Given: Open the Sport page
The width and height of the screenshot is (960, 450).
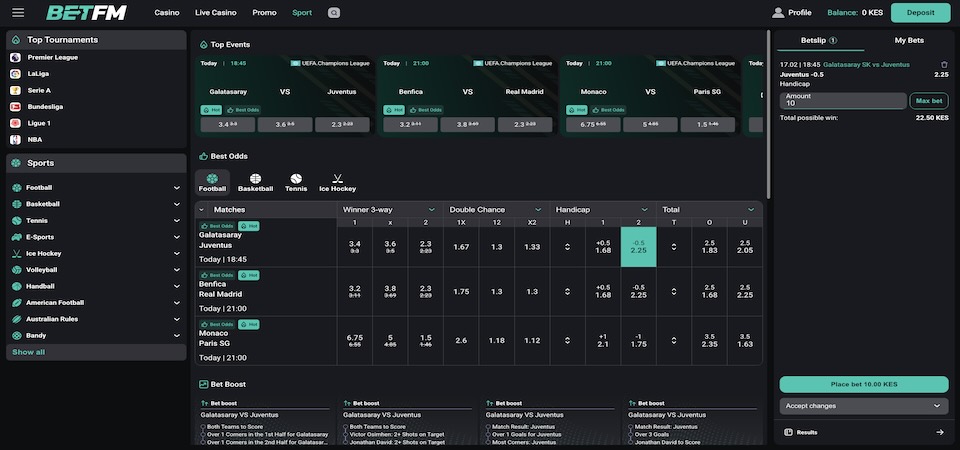Looking at the screenshot, I should (x=302, y=13).
